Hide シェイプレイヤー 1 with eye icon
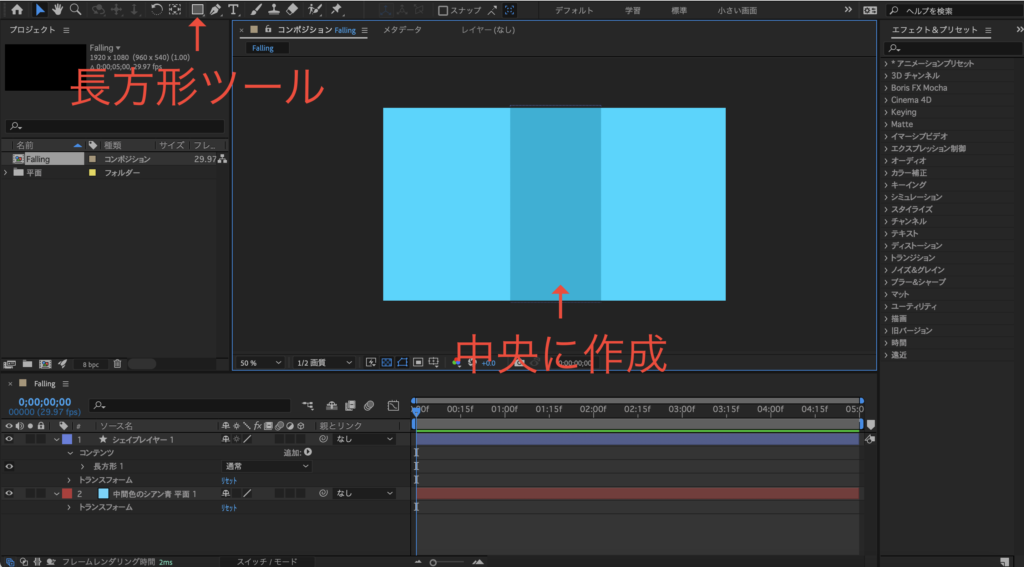 pos(9,439)
